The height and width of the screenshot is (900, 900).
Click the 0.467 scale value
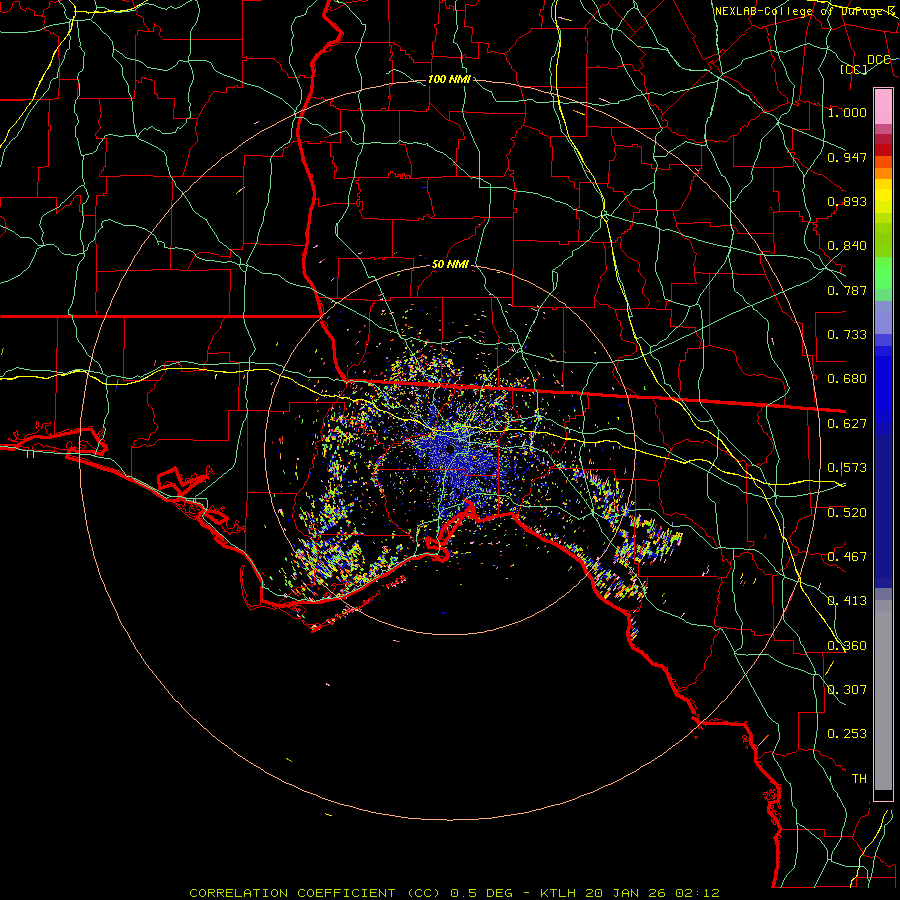pyautogui.click(x=847, y=557)
